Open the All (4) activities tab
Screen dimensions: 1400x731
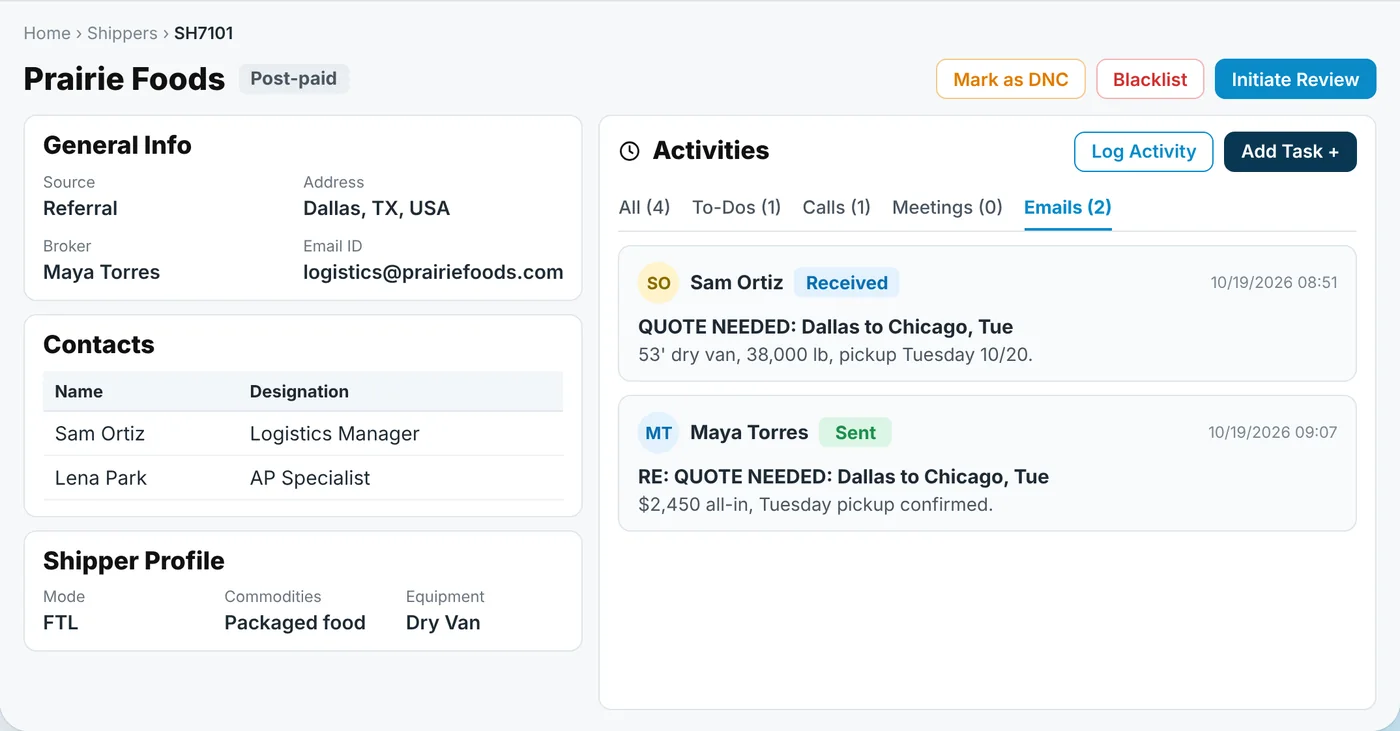644,207
